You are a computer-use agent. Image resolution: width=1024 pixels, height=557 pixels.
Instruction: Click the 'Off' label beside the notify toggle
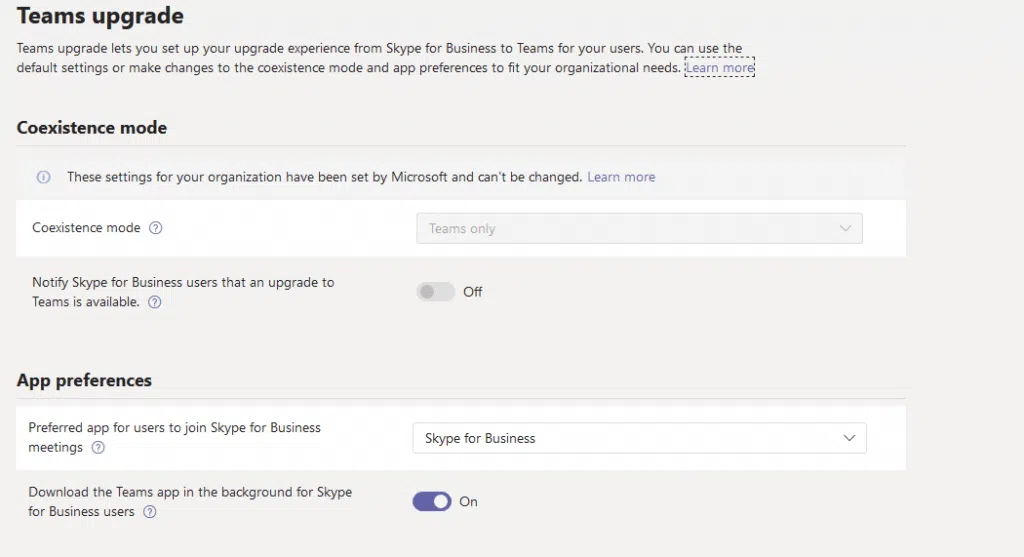point(473,292)
